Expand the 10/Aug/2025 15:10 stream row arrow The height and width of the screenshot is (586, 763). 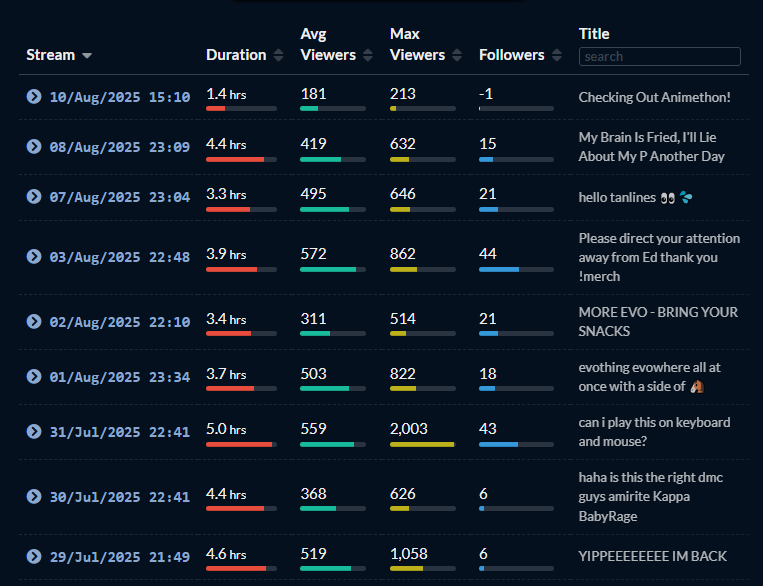(x=34, y=96)
